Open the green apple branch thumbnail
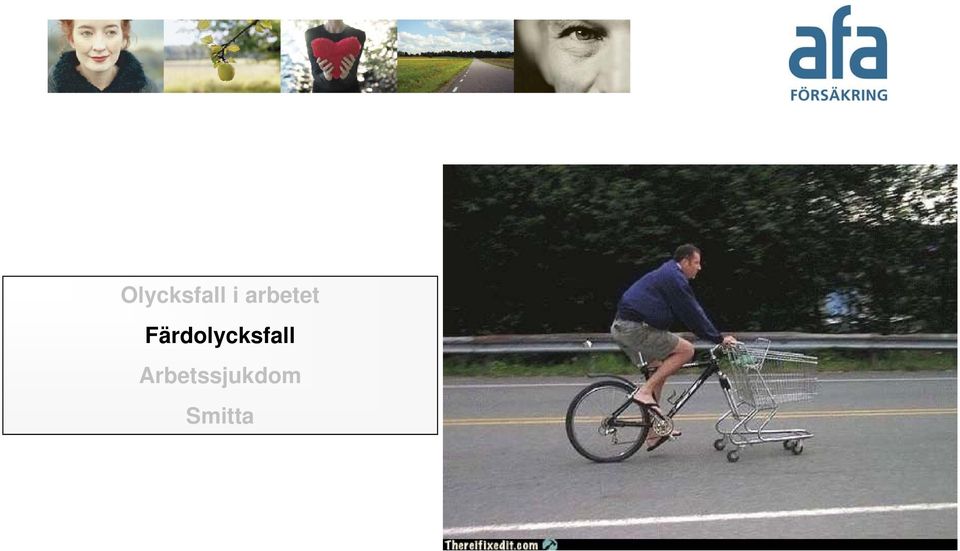The height and width of the screenshot is (551, 960). pos(222,56)
